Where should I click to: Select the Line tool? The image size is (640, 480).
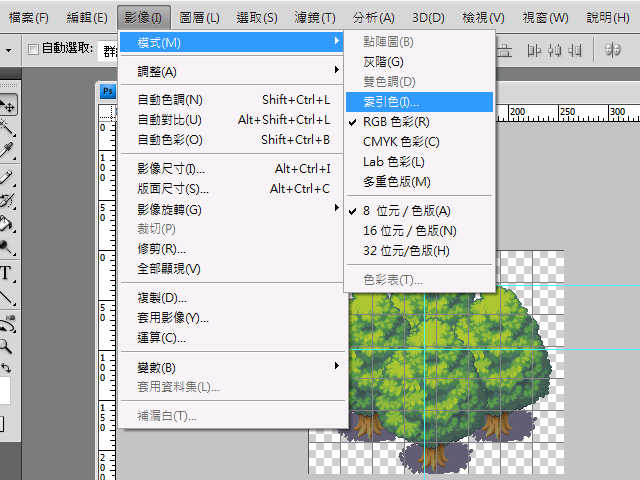7,297
